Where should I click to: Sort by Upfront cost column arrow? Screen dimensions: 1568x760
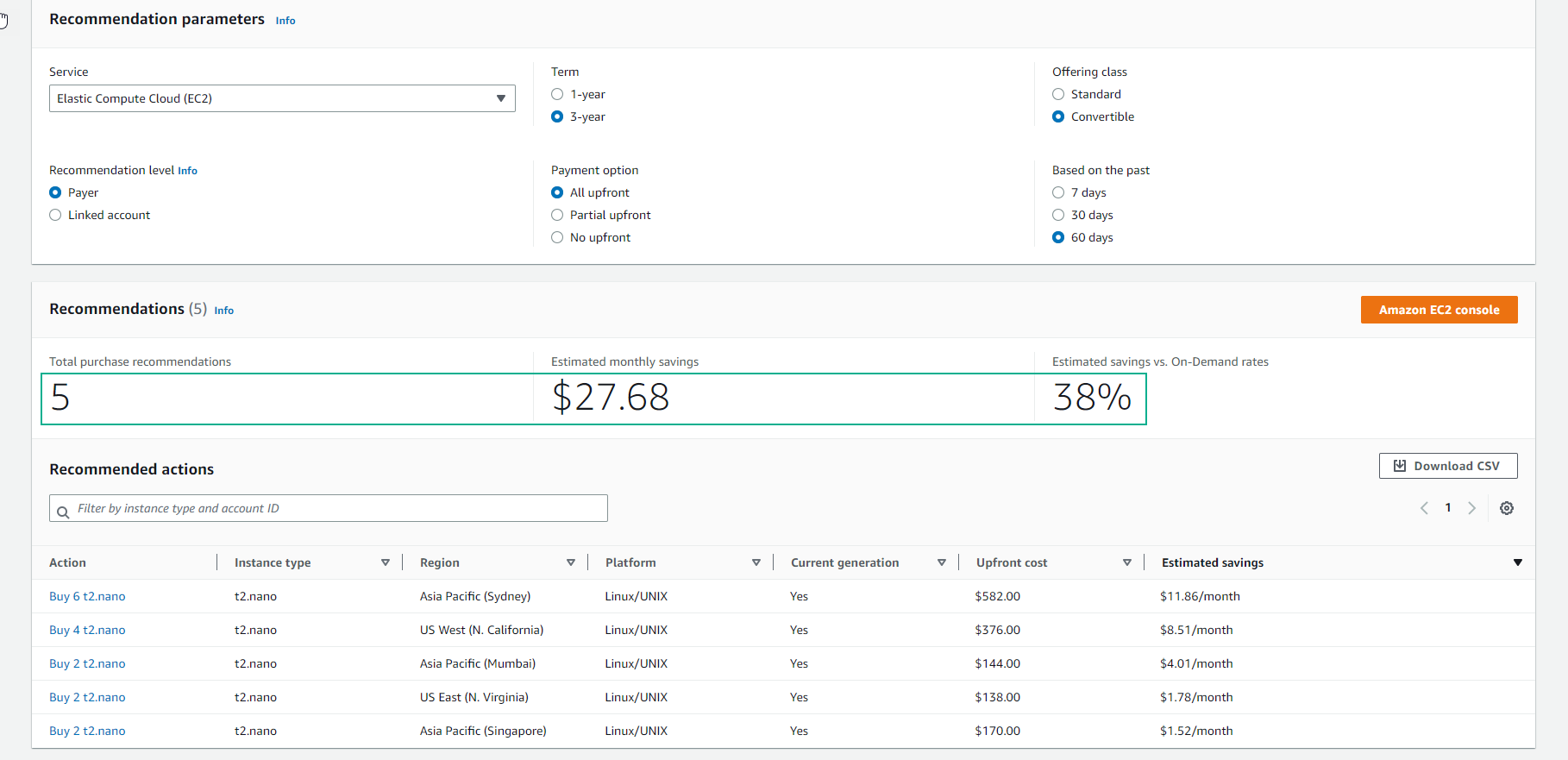(x=1127, y=562)
